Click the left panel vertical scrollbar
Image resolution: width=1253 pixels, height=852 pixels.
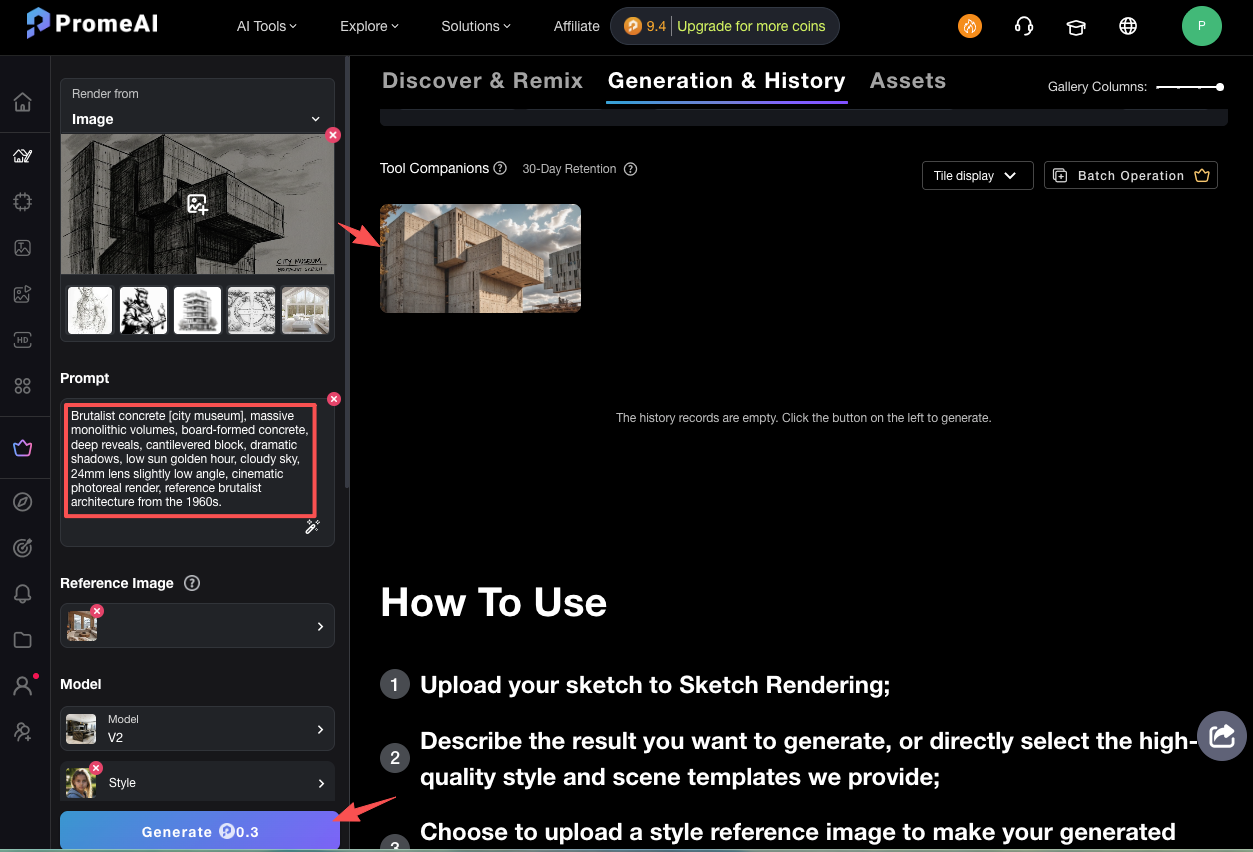(347, 270)
